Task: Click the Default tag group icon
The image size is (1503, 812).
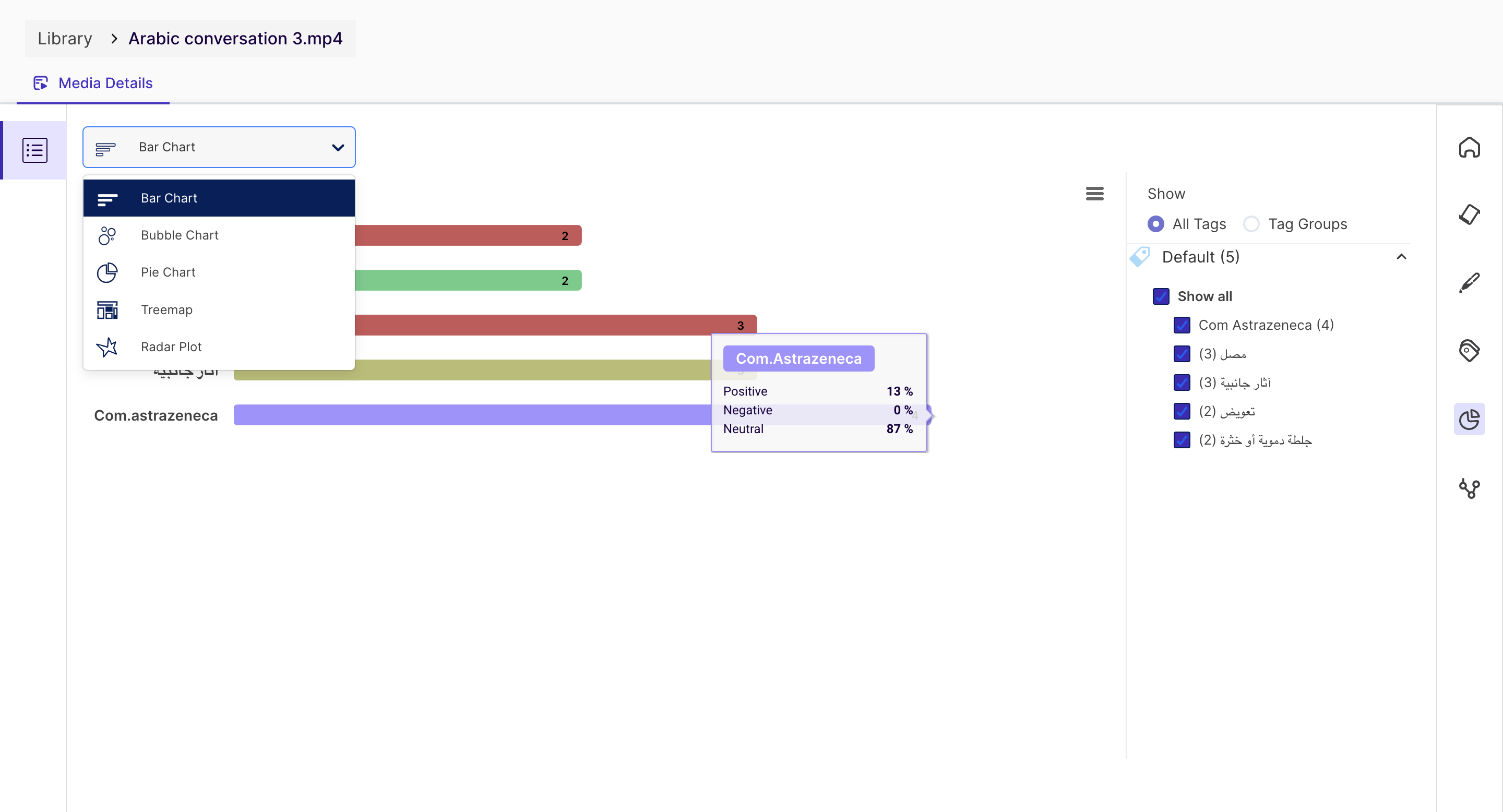Action: [1139, 257]
